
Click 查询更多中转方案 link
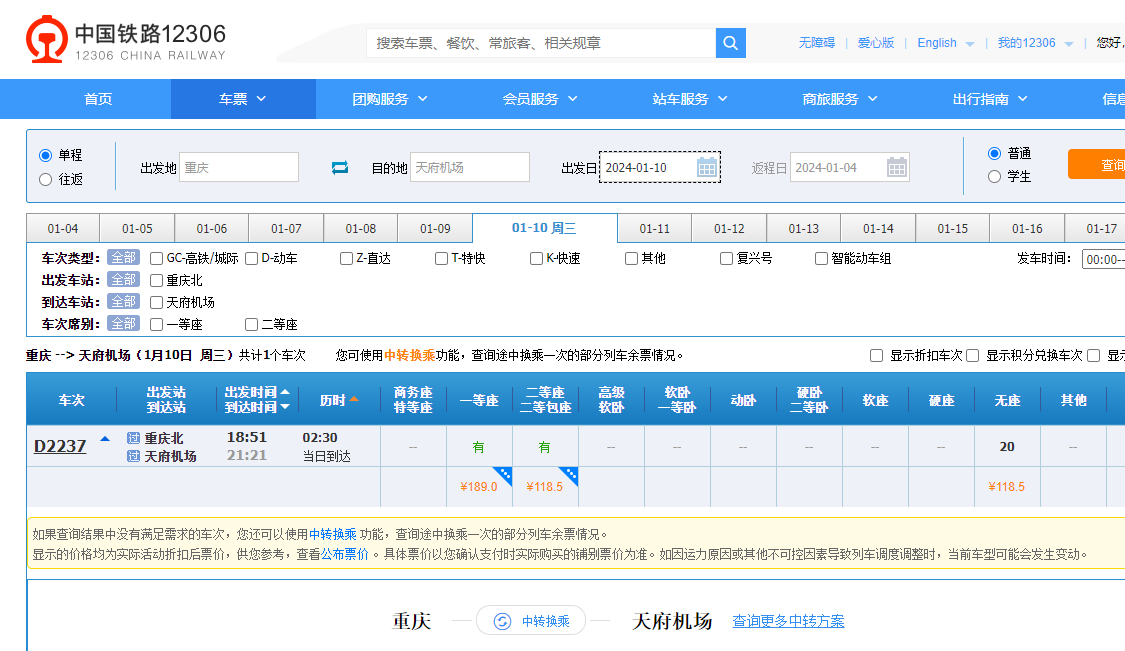click(x=788, y=621)
